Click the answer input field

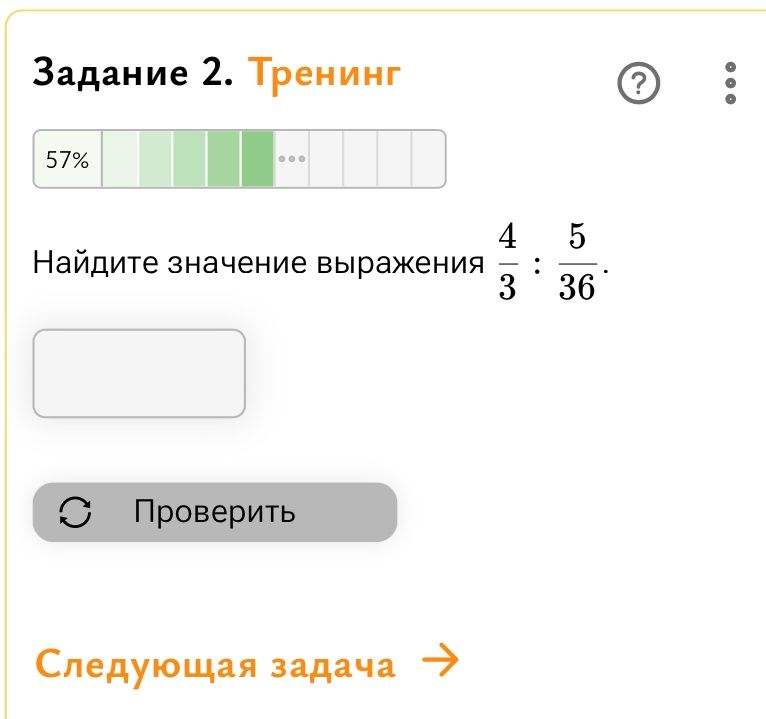[x=139, y=374]
